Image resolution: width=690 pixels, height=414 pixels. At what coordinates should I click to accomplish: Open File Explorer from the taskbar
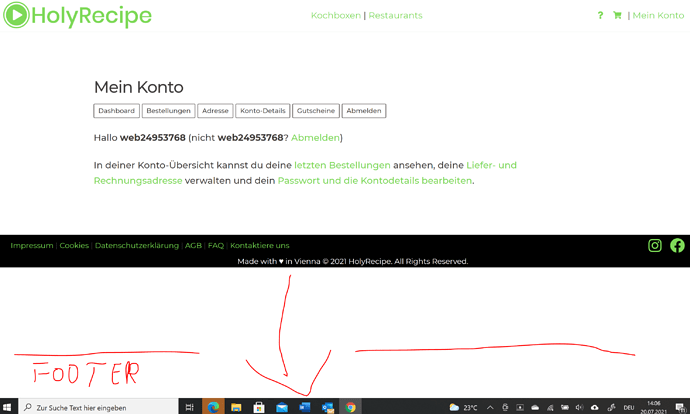236,407
